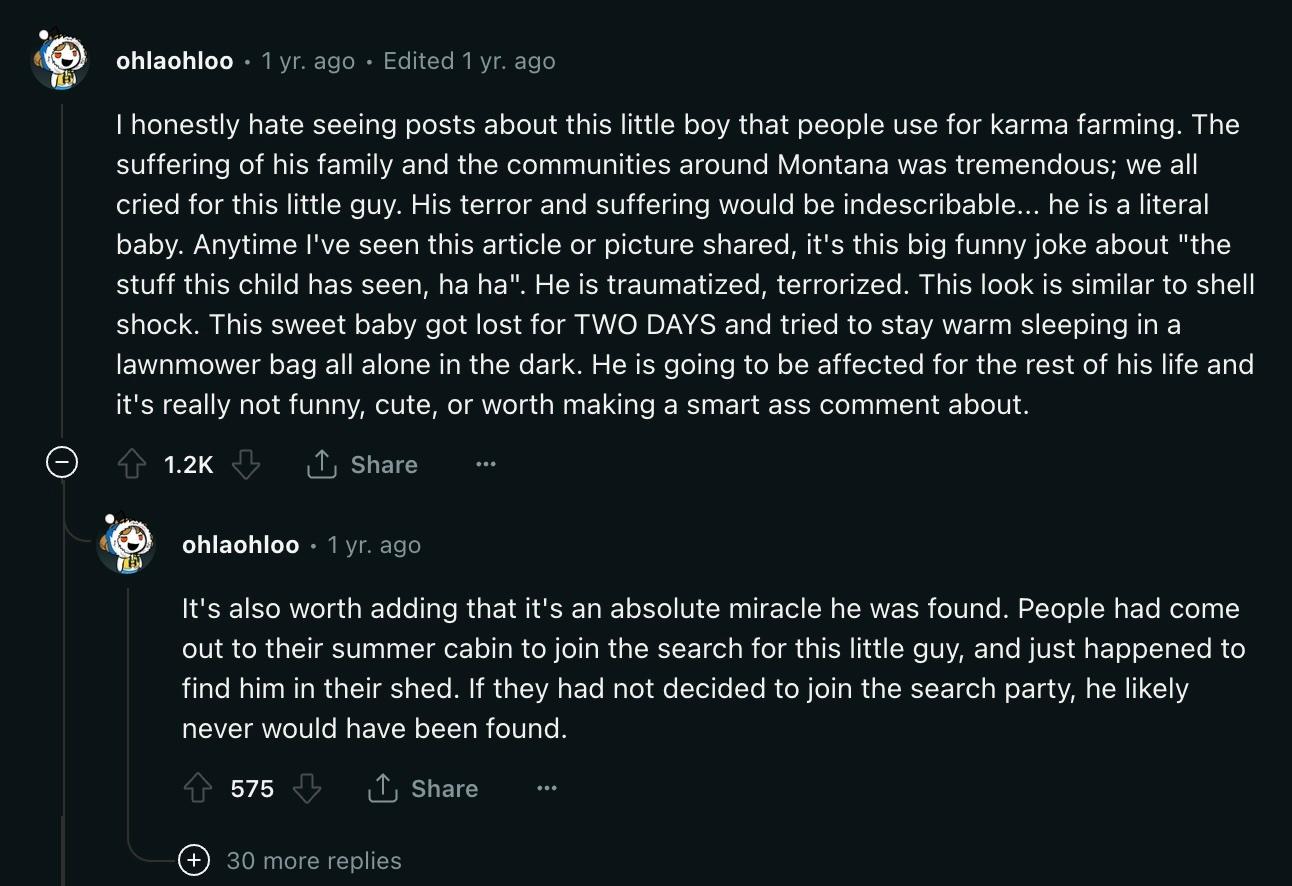
Task: Upvote the reply with 575 votes
Action: pos(198,789)
